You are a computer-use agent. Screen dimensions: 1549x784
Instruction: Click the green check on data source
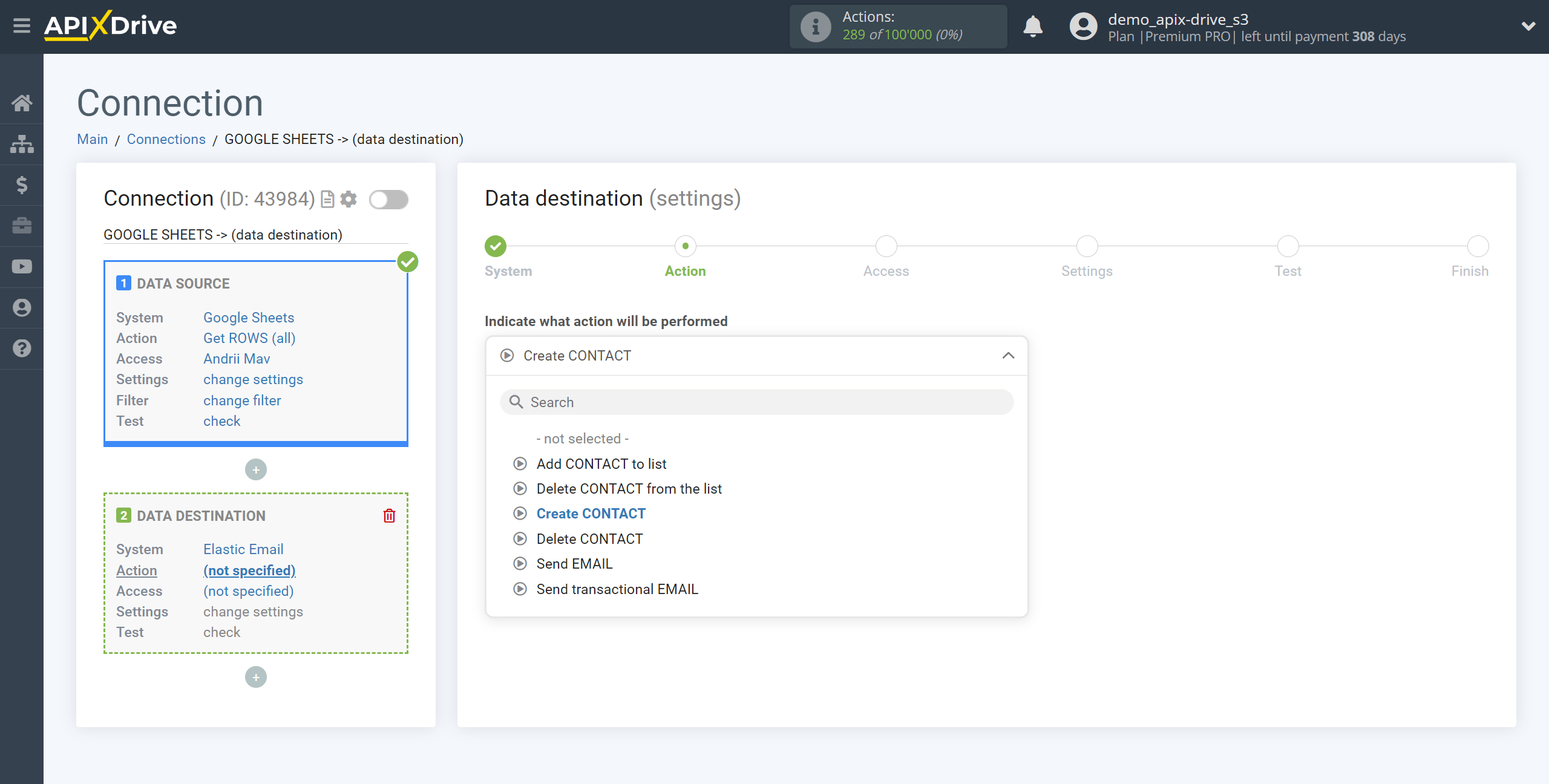pos(408,262)
